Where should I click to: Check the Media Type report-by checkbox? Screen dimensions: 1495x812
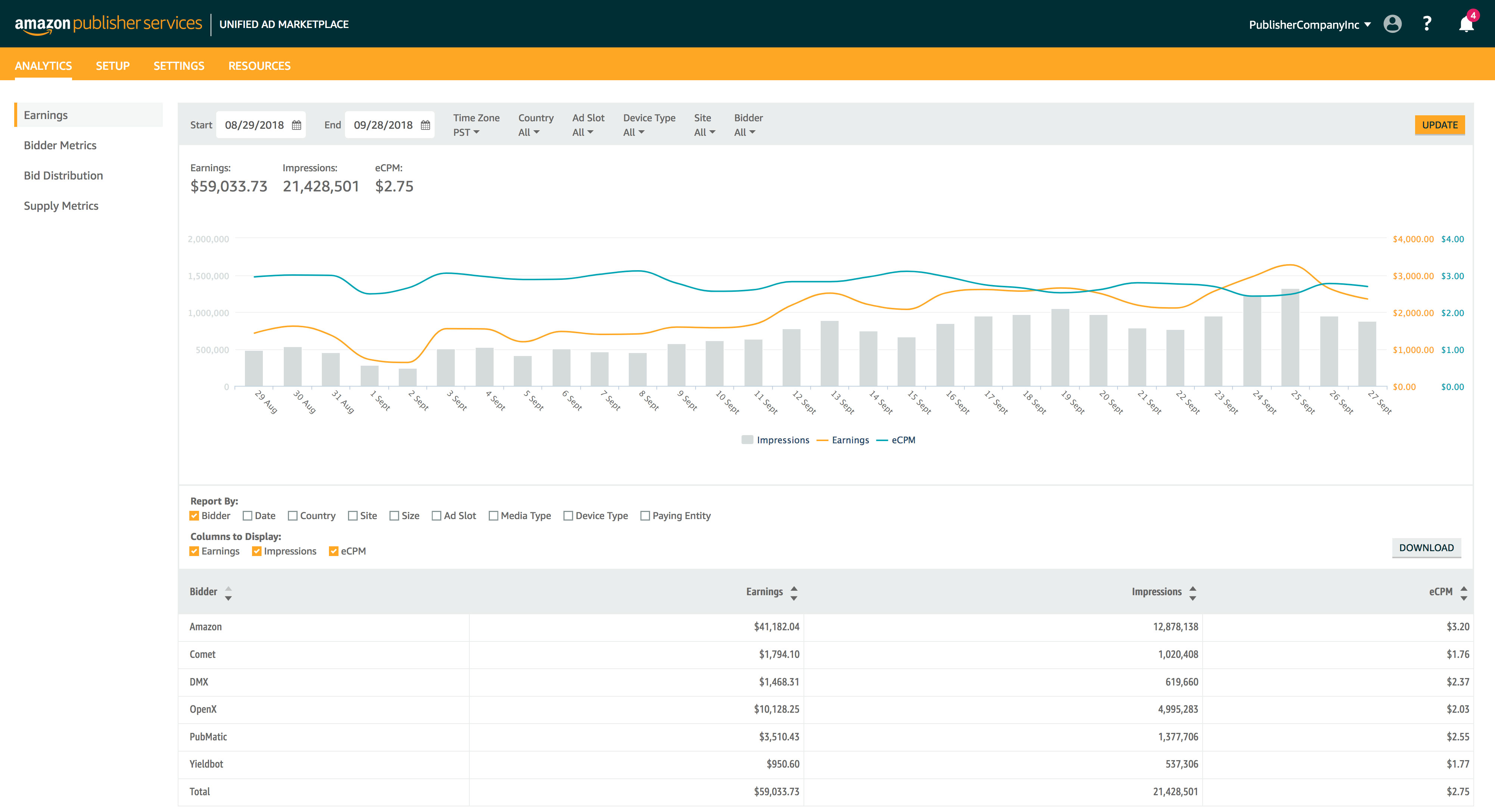(x=494, y=516)
